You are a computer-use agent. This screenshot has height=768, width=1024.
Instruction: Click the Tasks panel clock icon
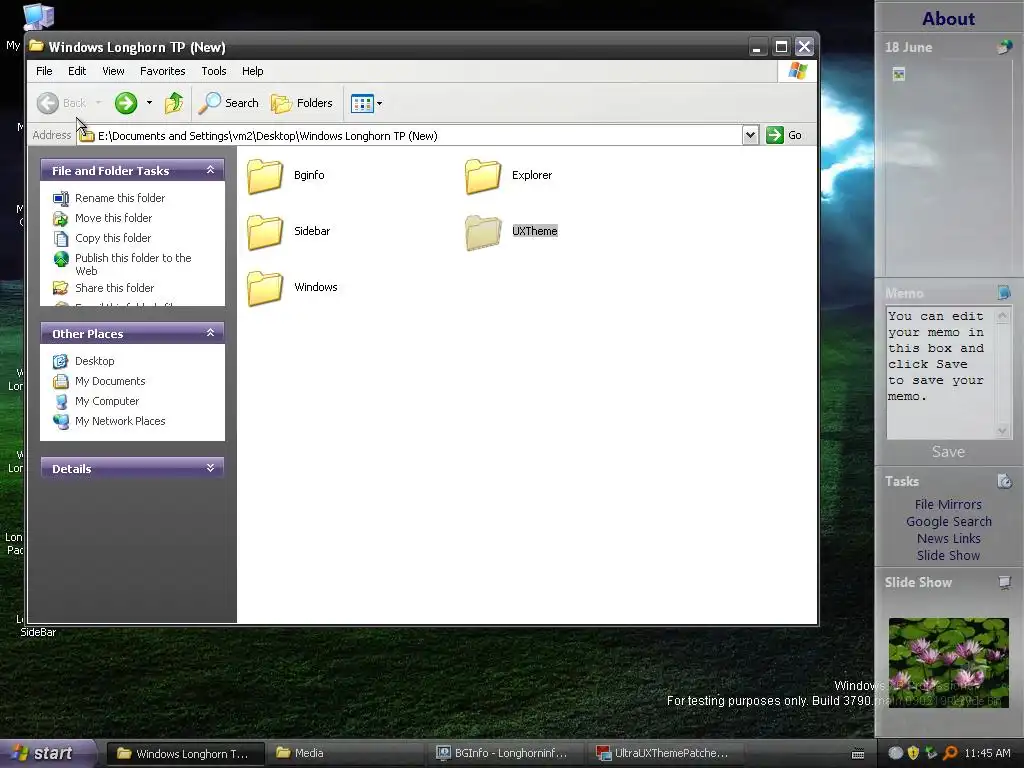(x=1004, y=481)
